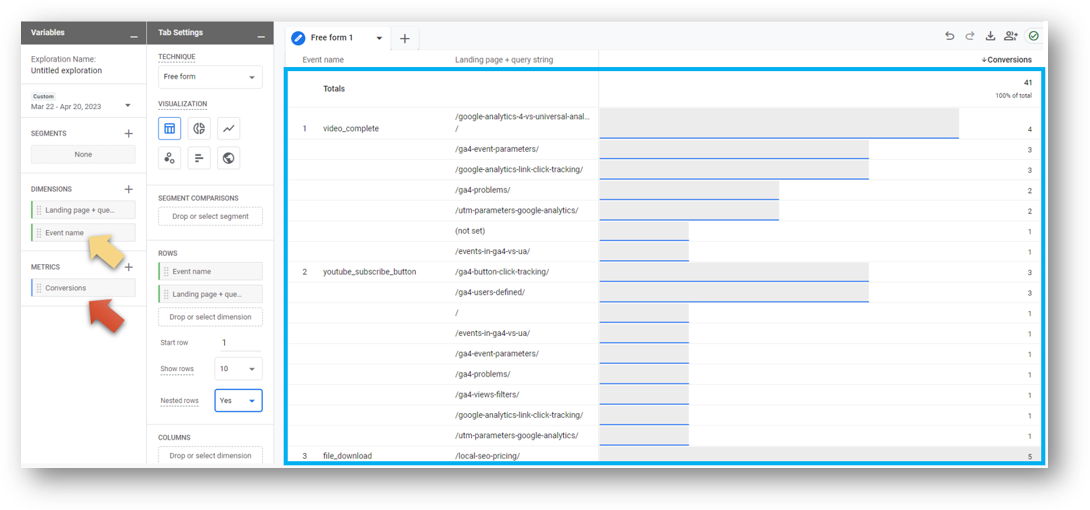
Task: Click the Conversions metric chip
Action: [x=83, y=288]
